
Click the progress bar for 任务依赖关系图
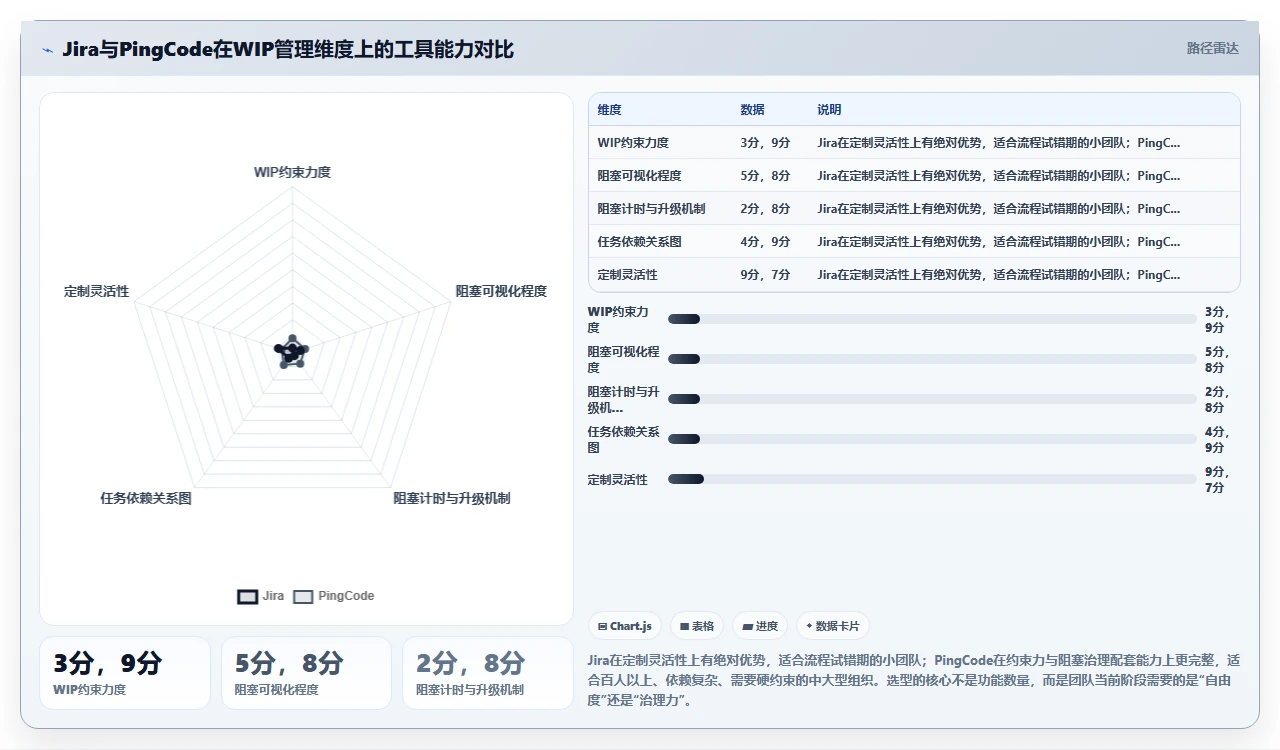(x=932, y=439)
